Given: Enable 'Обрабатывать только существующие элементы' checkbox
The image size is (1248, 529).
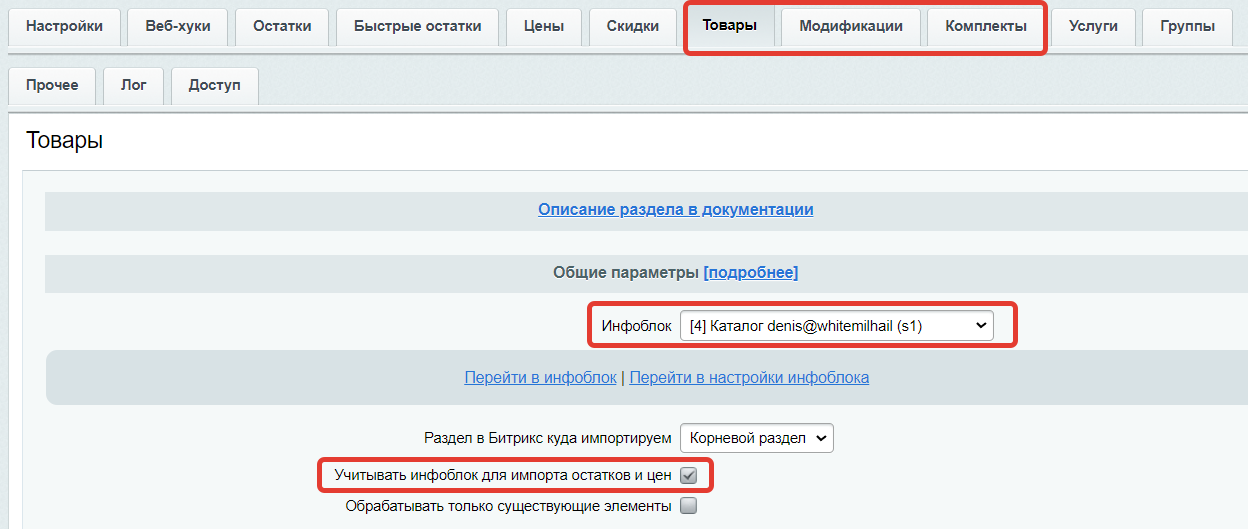Looking at the screenshot, I should pos(688,506).
